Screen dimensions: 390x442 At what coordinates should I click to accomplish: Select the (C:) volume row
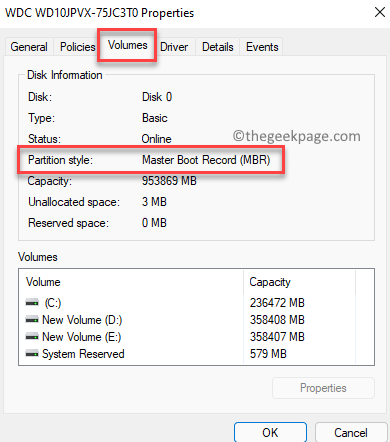197,303
